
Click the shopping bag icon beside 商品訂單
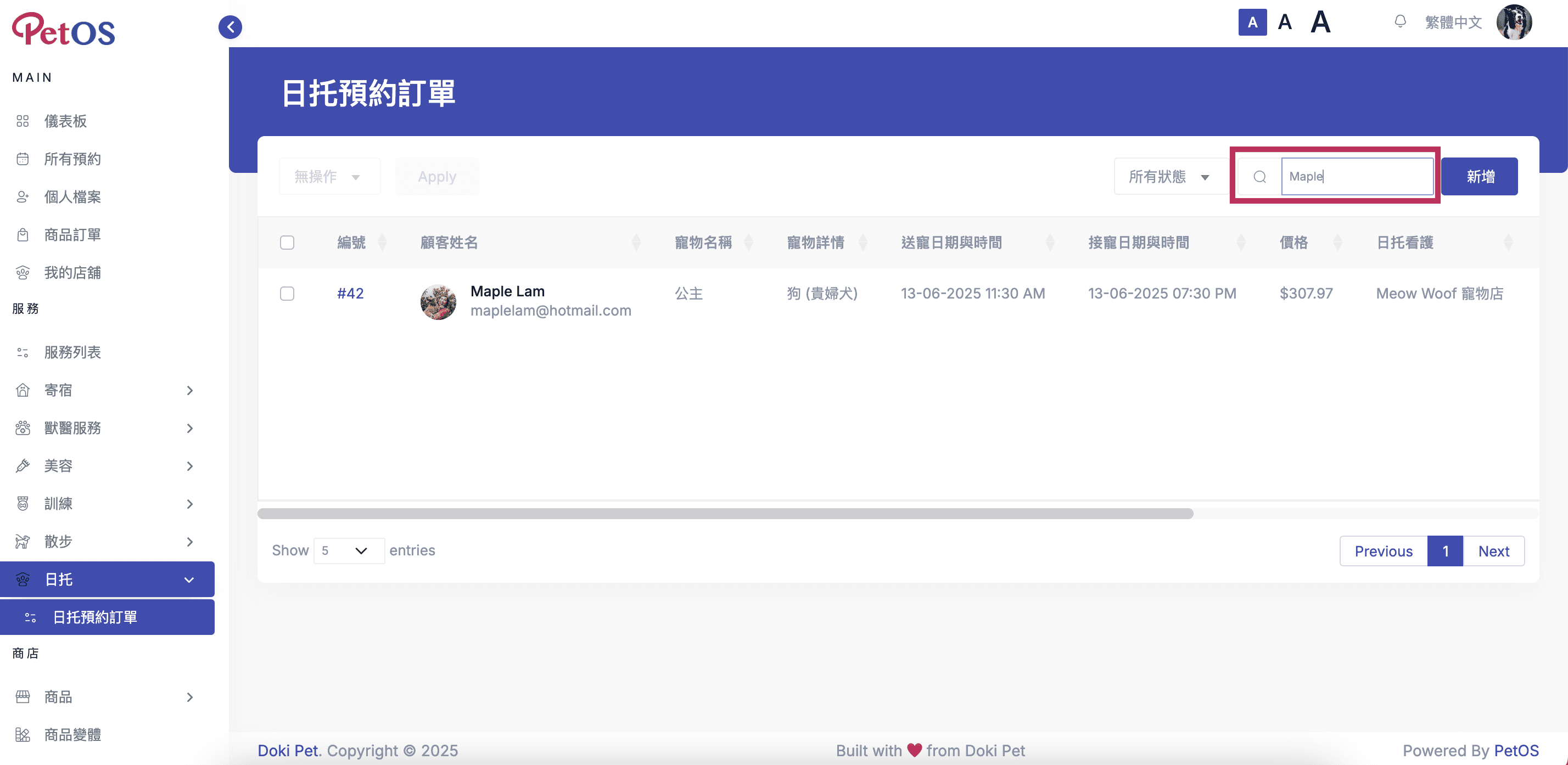coord(23,235)
